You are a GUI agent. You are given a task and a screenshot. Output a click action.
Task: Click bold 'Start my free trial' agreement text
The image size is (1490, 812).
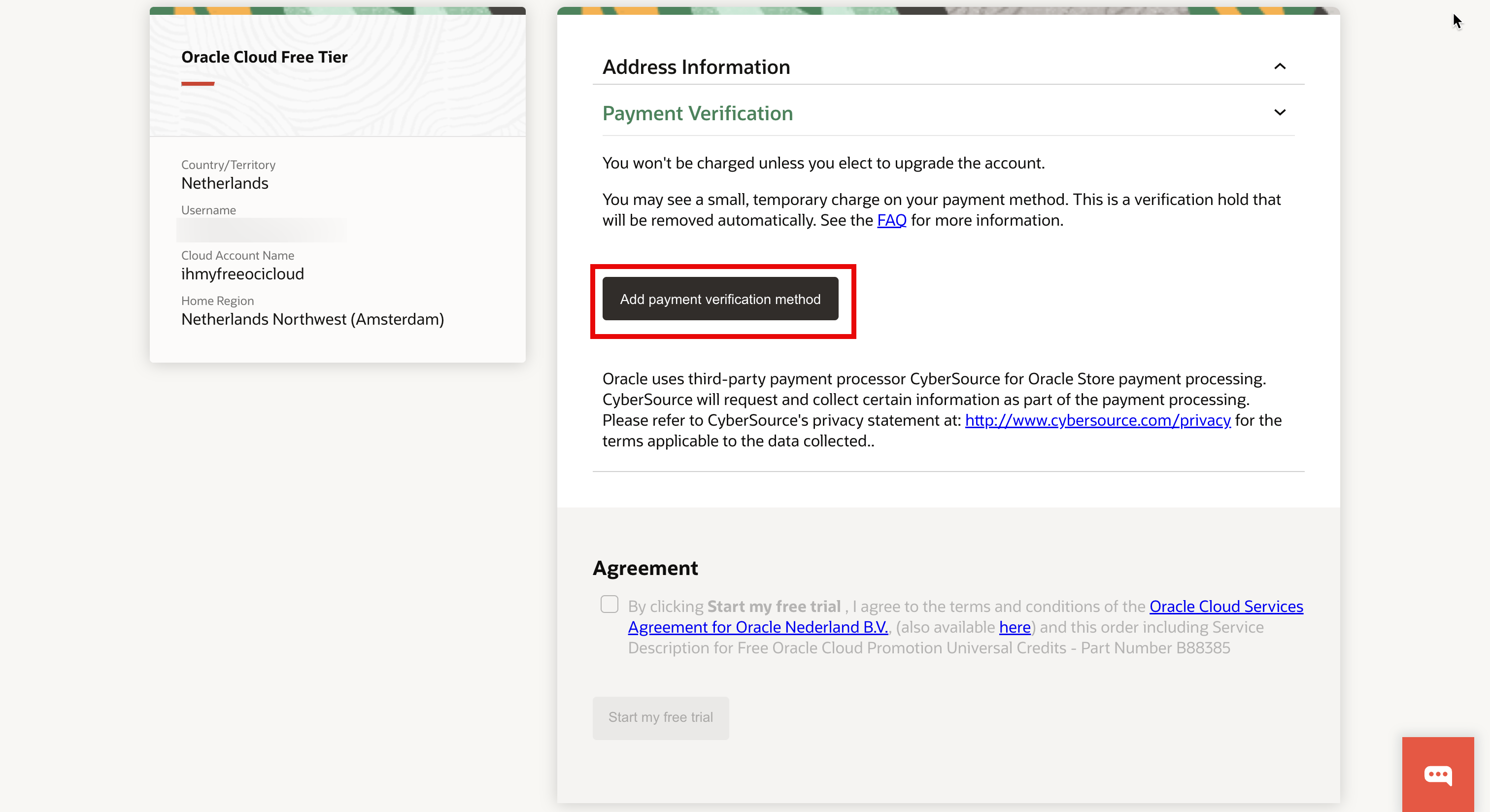[774, 606]
